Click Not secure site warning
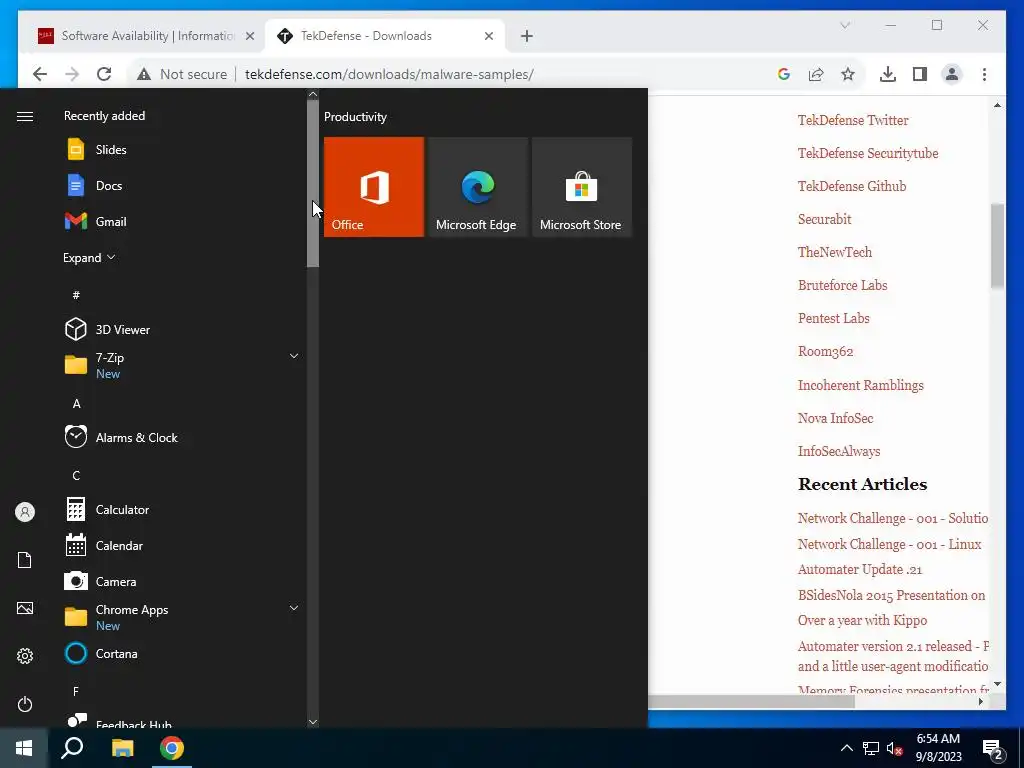 182,74
